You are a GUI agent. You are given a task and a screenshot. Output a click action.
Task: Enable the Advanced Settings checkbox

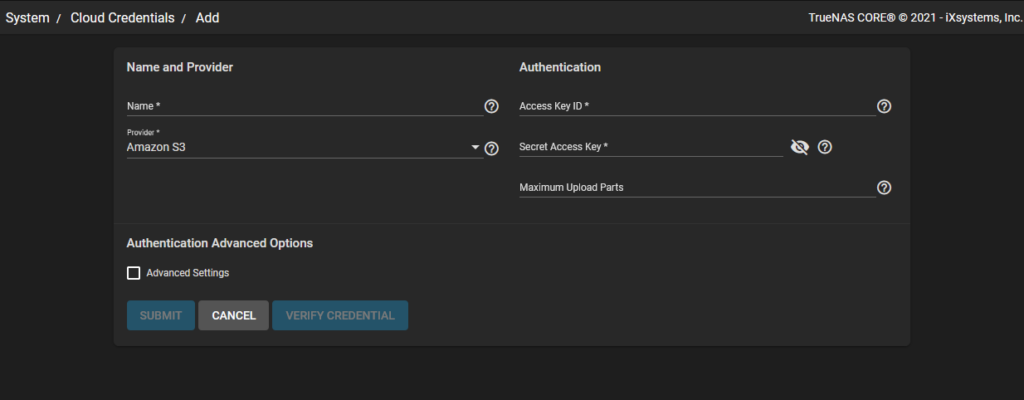(133, 273)
